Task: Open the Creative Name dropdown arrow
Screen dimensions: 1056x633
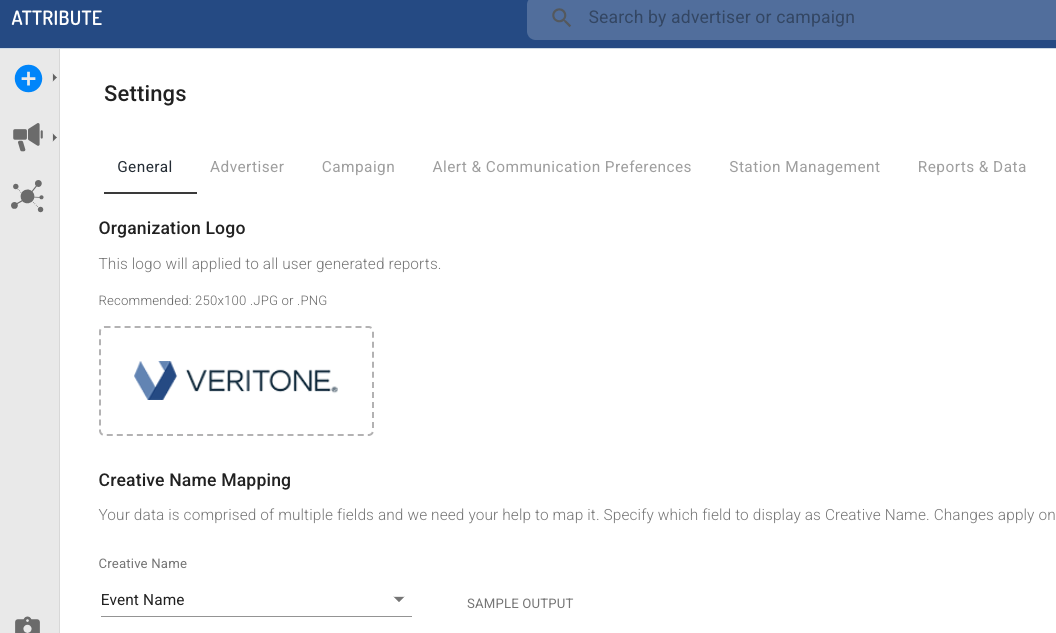Action: tap(398, 600)
